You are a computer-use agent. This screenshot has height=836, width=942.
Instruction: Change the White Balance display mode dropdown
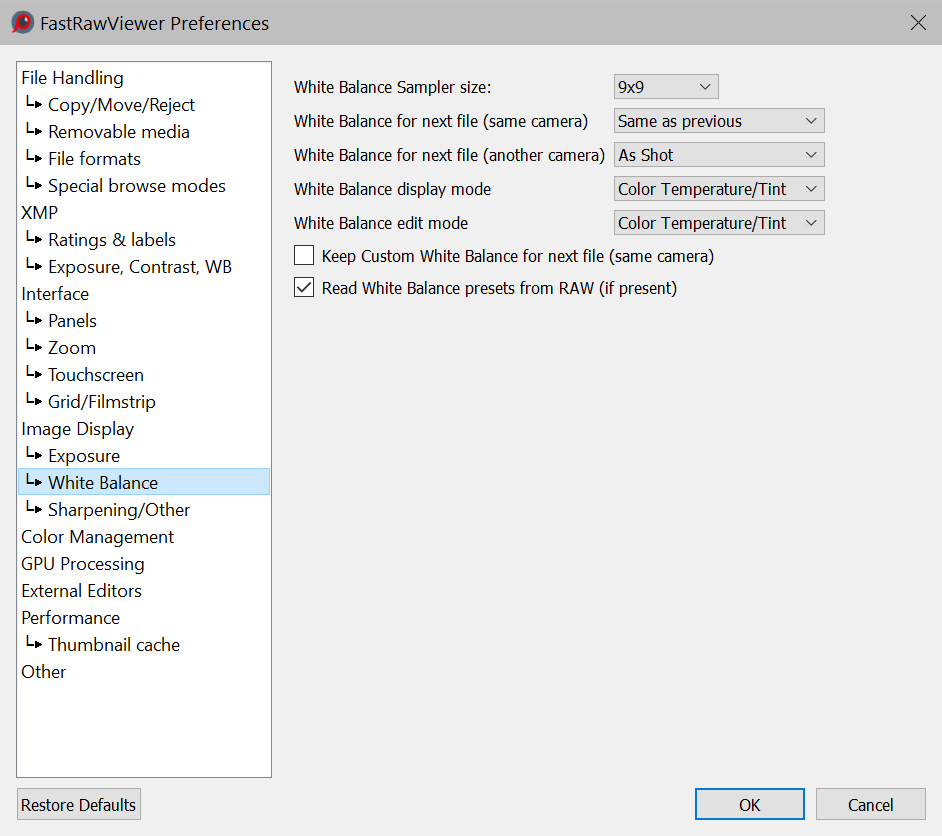click(x=718, y=189)
